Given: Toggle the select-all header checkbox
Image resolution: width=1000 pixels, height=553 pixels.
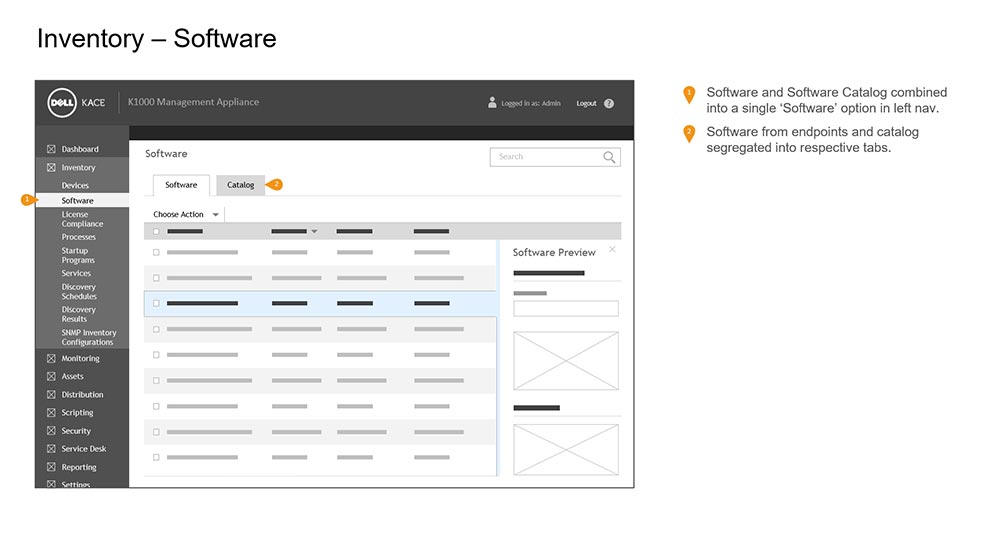Looking at the screenshot, I should [x=156, y=231].
